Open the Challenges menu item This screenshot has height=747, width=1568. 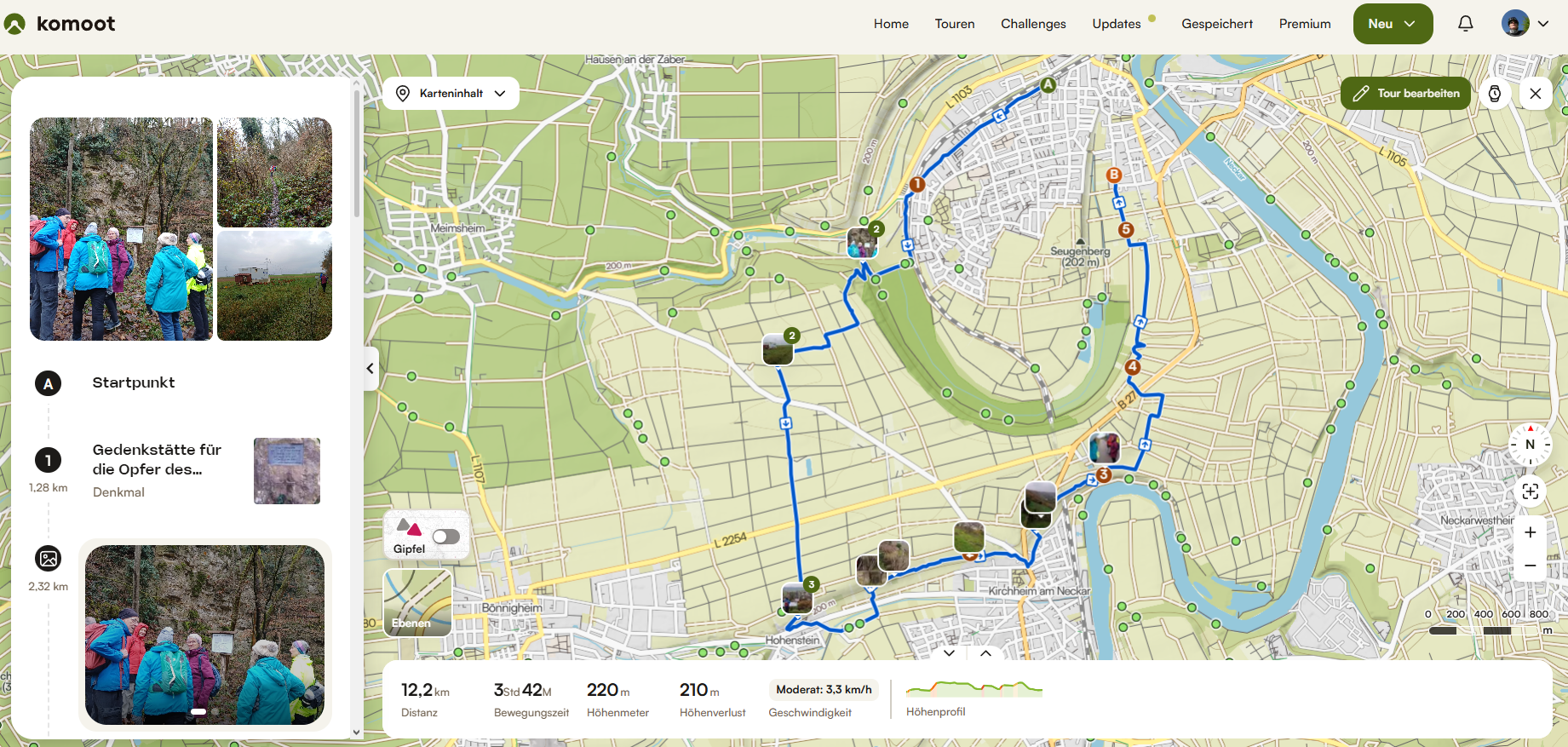[x=1033, y=24]
